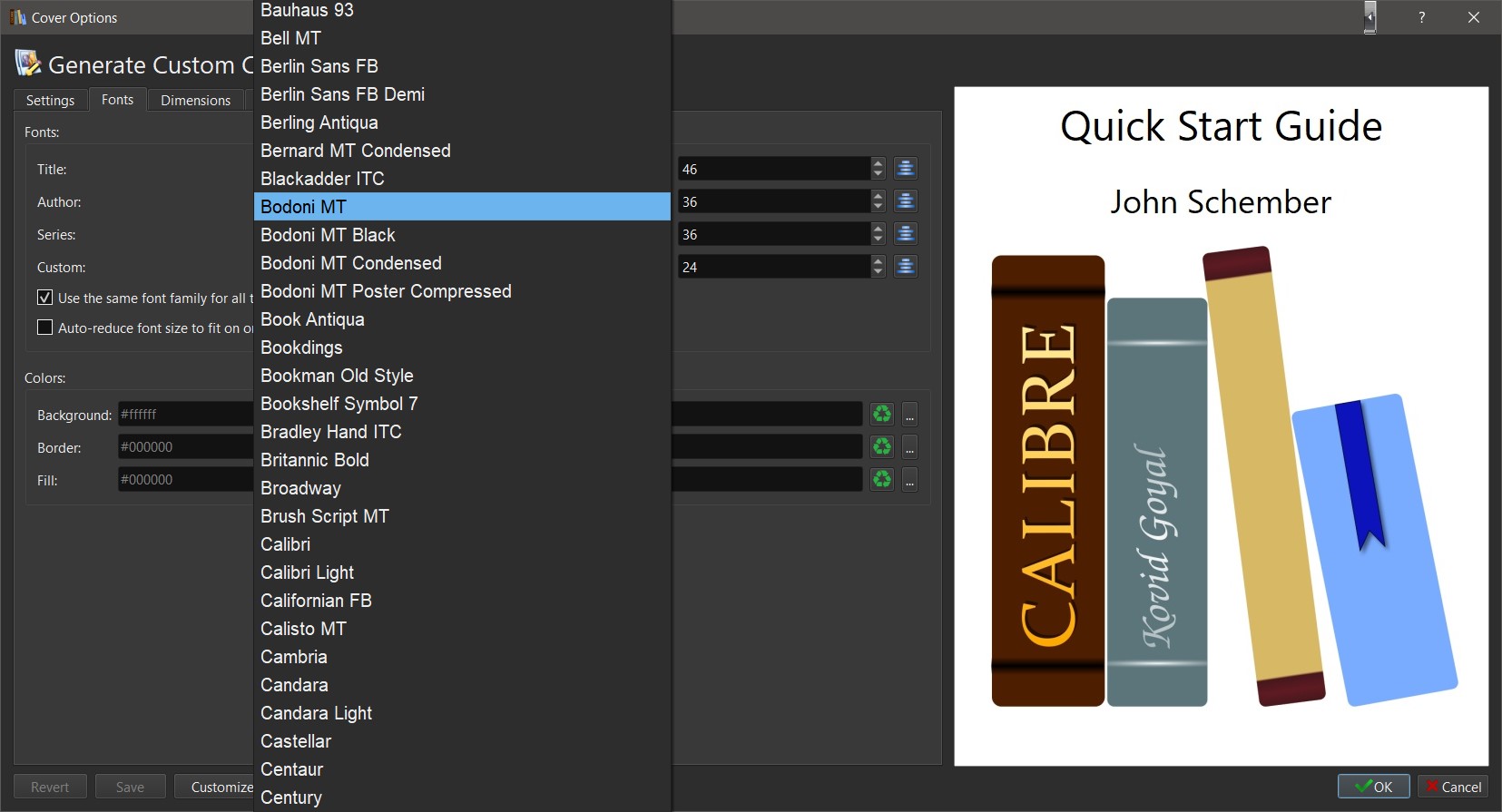1502x812 pixels.
Task: Switch to the Settings tab
Action: pos(50,100)
